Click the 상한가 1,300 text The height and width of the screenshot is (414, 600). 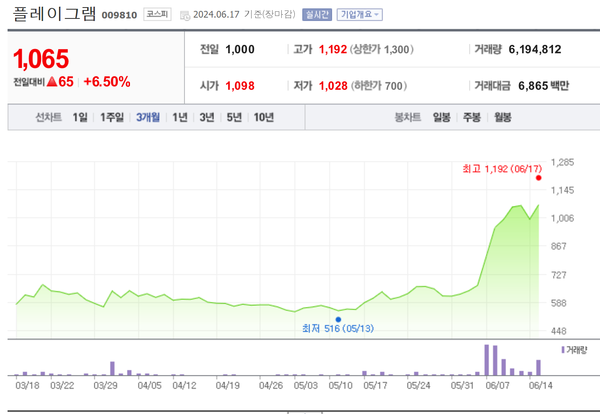click(382, 49)
